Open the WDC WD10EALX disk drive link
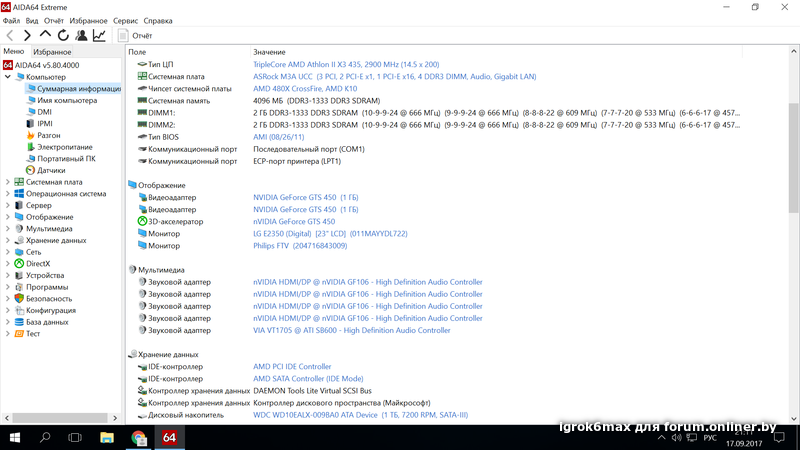The image size is (800, 450). click(x=360, y=415)
